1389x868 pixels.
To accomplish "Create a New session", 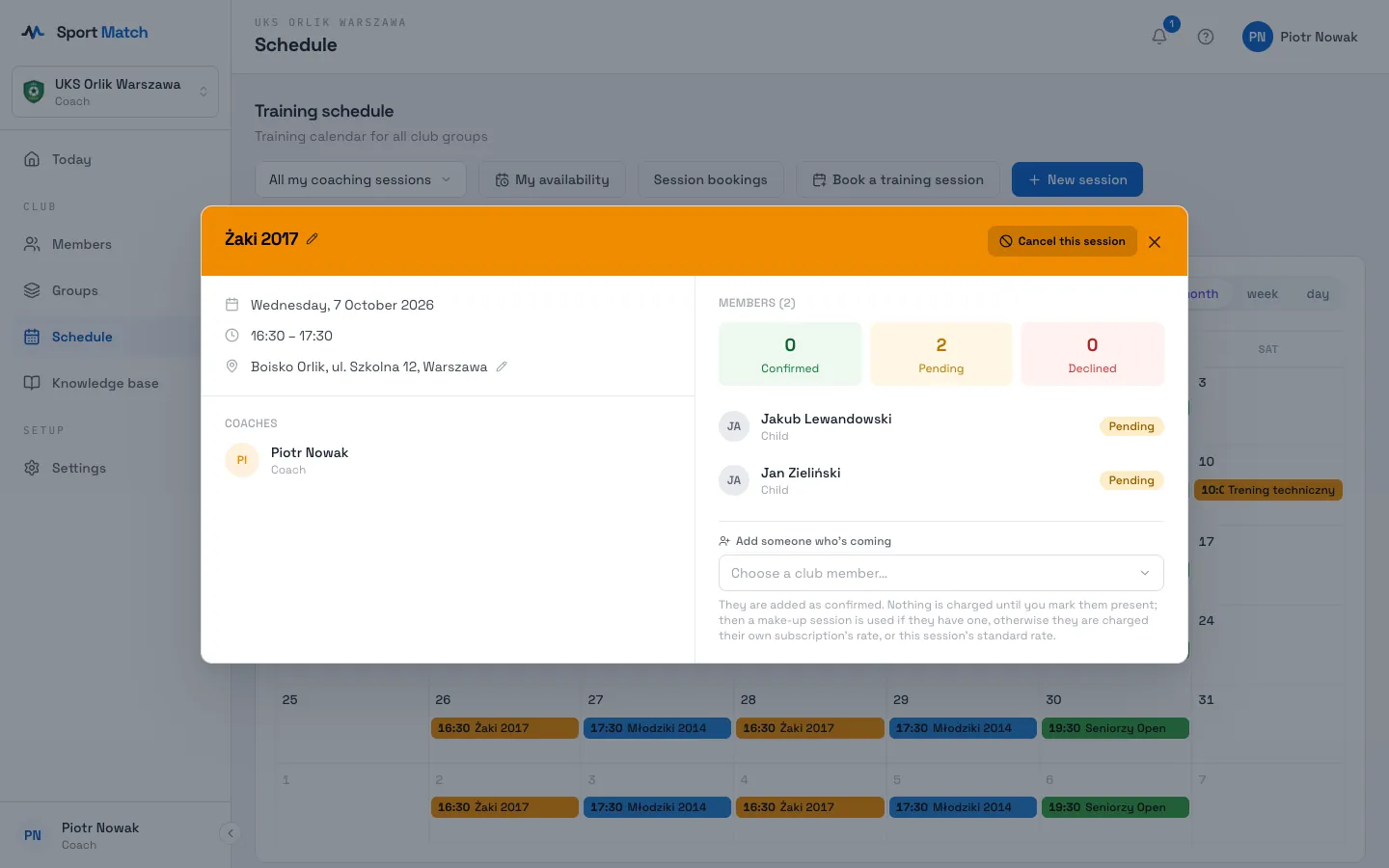I will (x=1076, y=179).
